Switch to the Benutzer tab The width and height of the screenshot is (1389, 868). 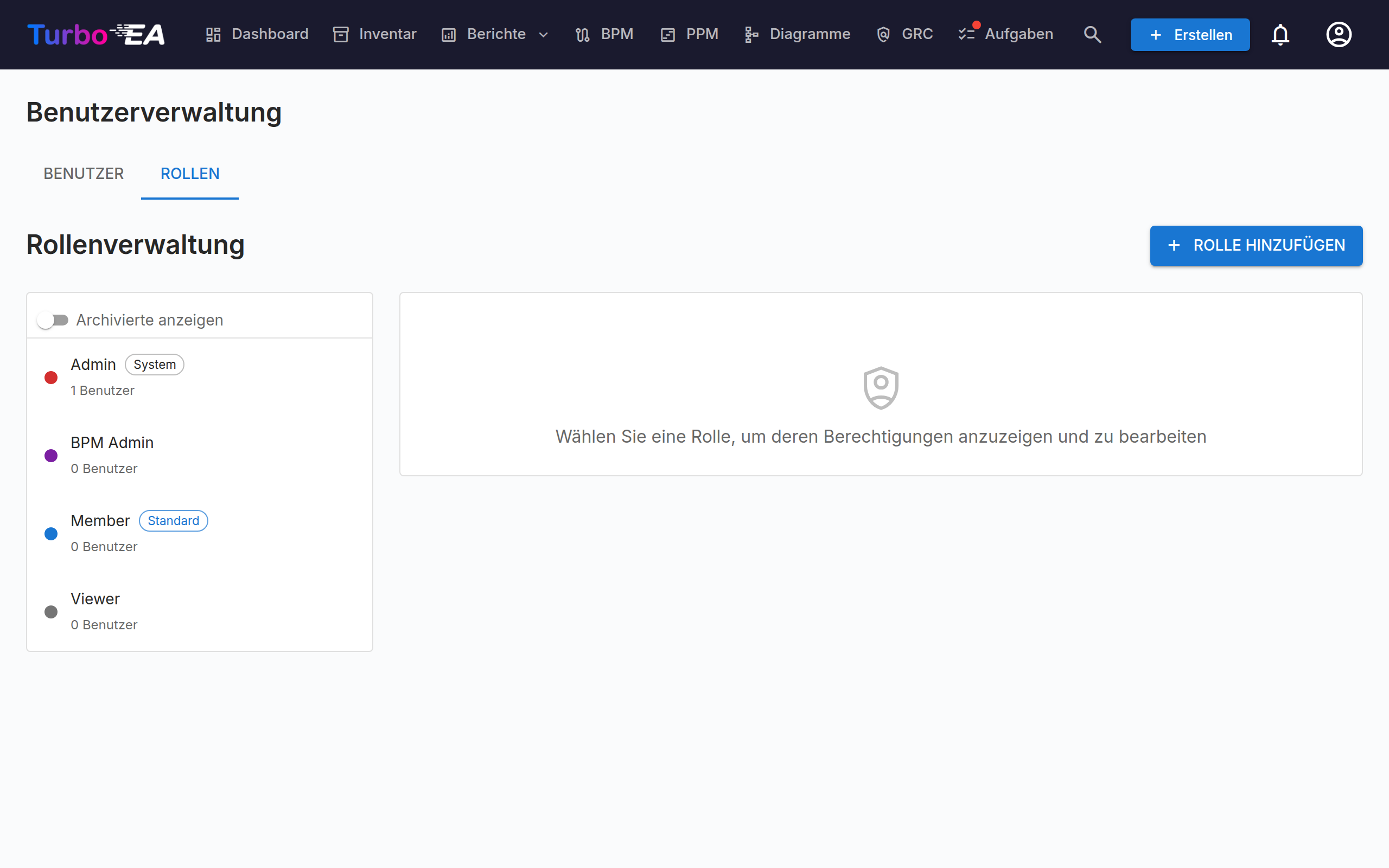[x=84, y=174]
